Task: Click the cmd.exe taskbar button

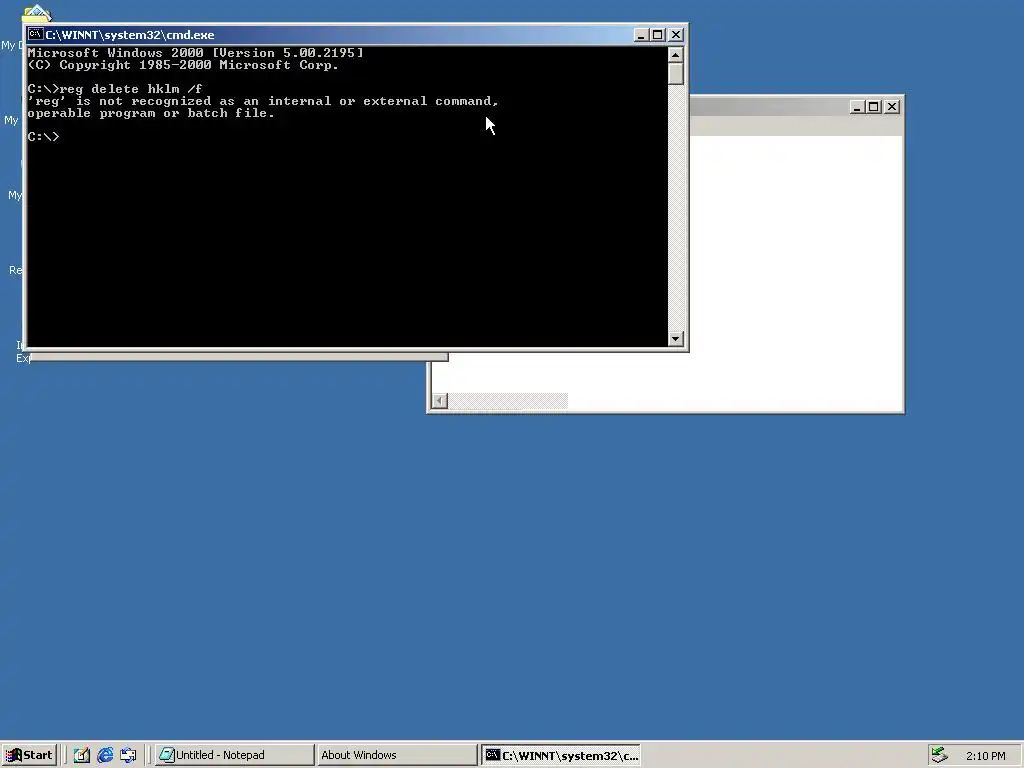Action: [561, 755]
